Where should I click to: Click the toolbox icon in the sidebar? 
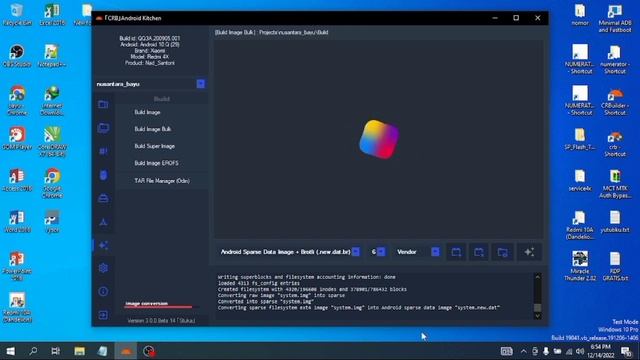(103, 198)
